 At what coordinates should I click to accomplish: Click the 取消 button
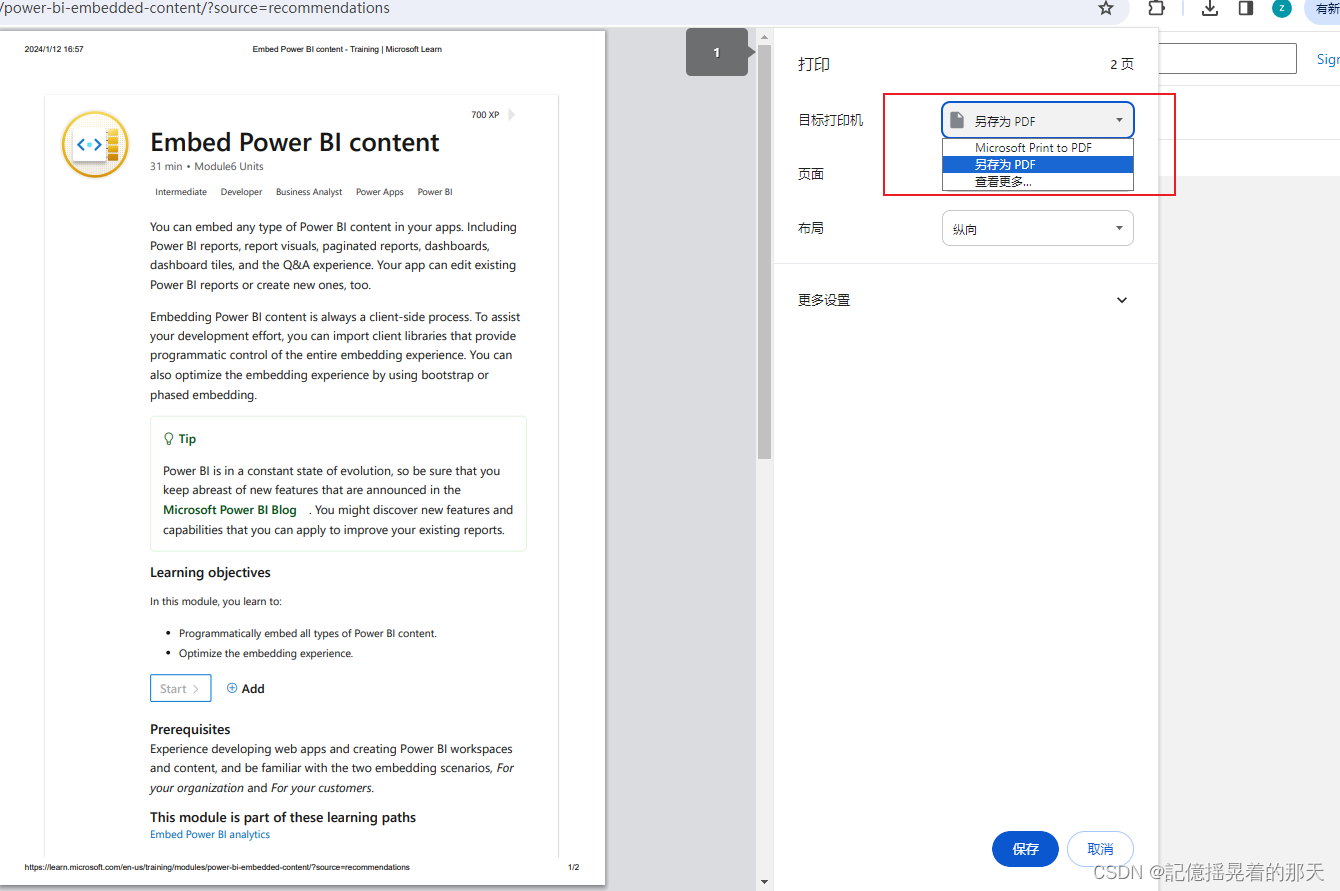(1100, 849)
